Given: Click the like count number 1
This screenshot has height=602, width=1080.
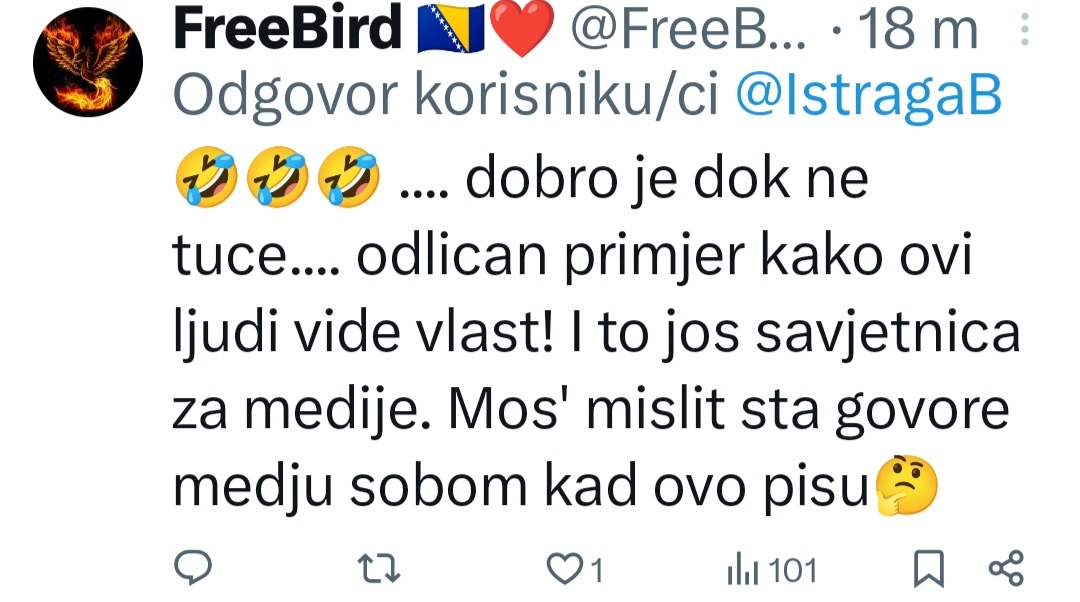Looking at the screenshot, I should tap(596, 571).
